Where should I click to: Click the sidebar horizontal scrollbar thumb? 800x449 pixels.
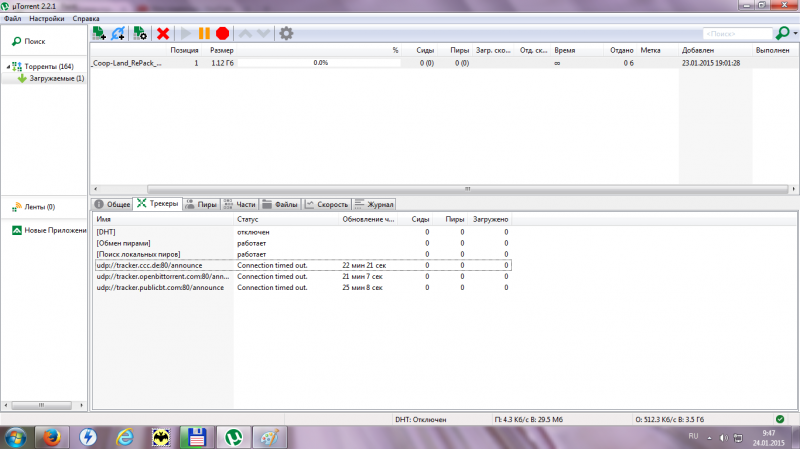pyautogui.click(x=41, y=405)
